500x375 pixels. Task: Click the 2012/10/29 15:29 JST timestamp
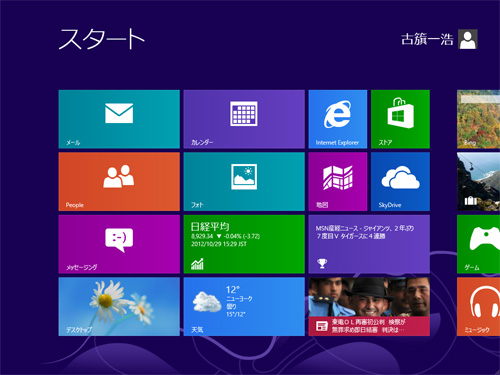(219, 244)
